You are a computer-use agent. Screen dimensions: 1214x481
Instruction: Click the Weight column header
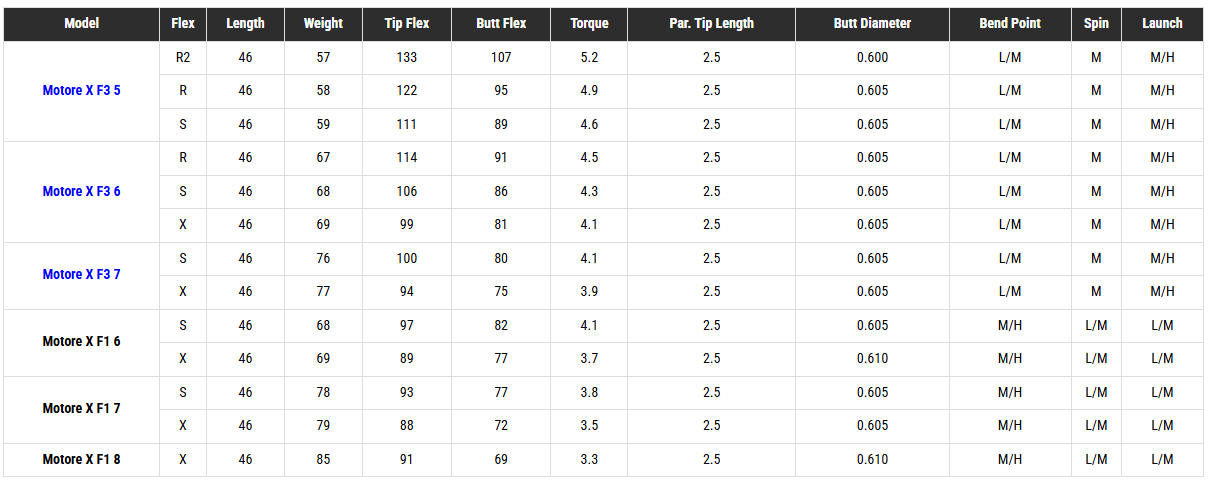click(x=323, y=23)
